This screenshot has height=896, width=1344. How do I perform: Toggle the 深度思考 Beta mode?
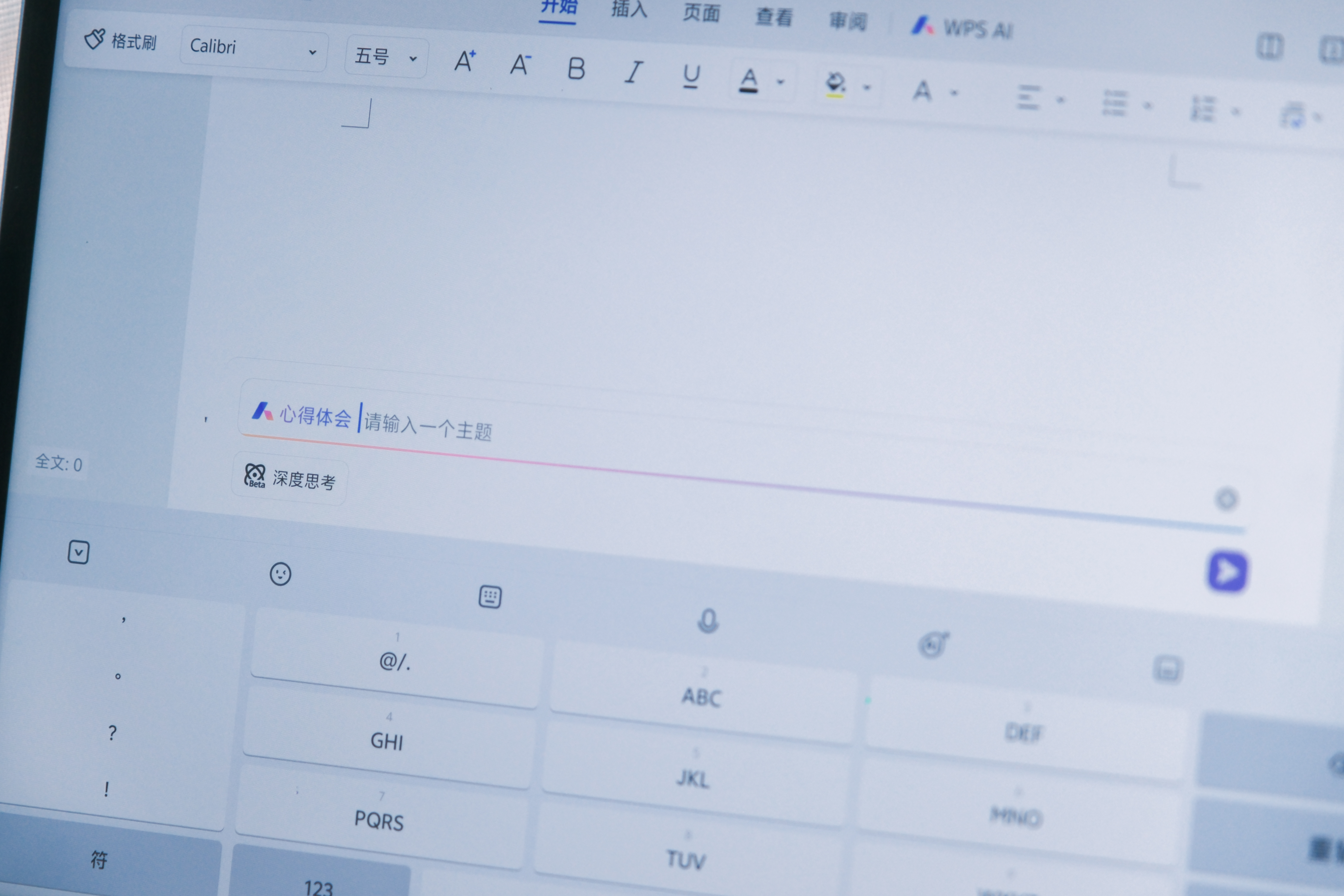point(290,478)
